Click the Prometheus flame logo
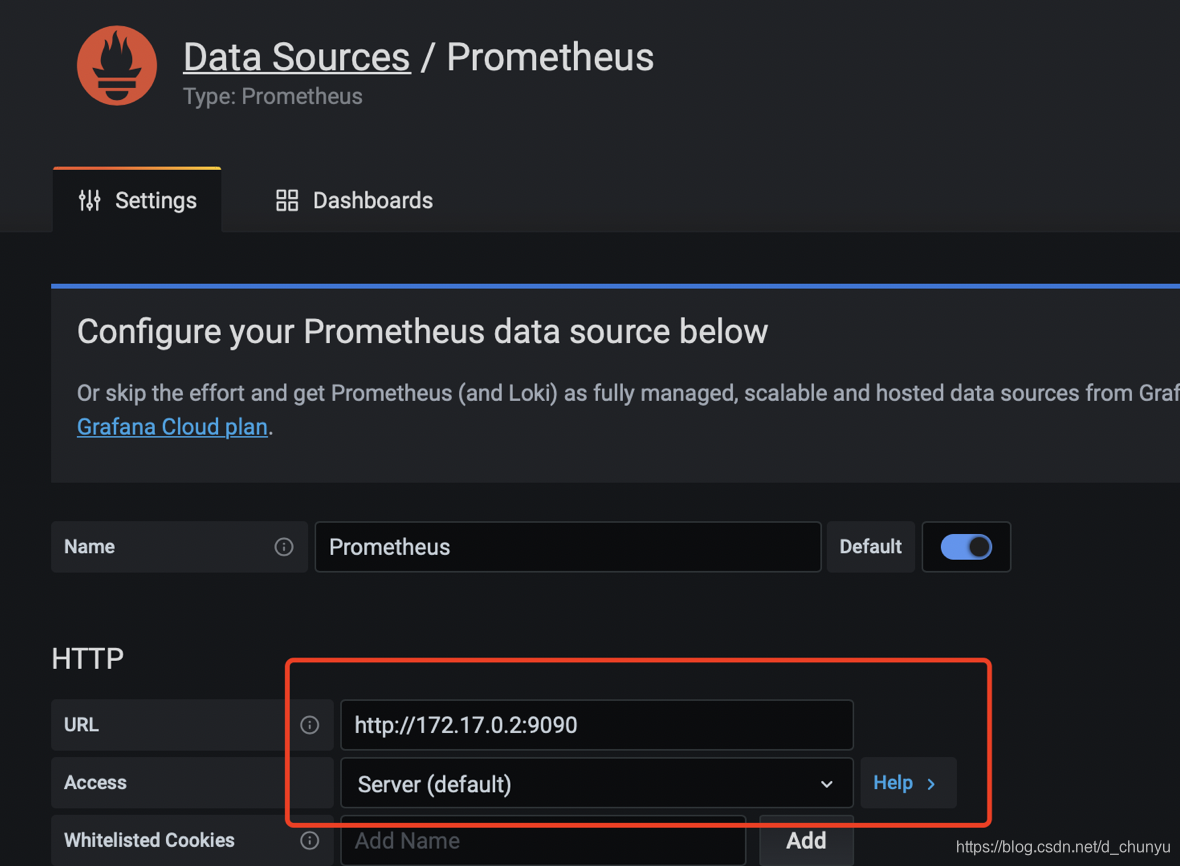The width and height of the screenshot is (1180, 866). [x=116, y=65]
